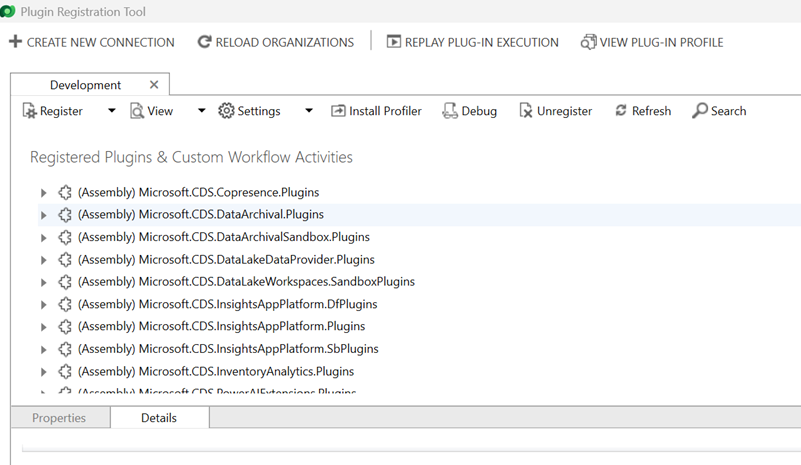Click the Unregister text button

pyautogui.click(x=564, y=111)
